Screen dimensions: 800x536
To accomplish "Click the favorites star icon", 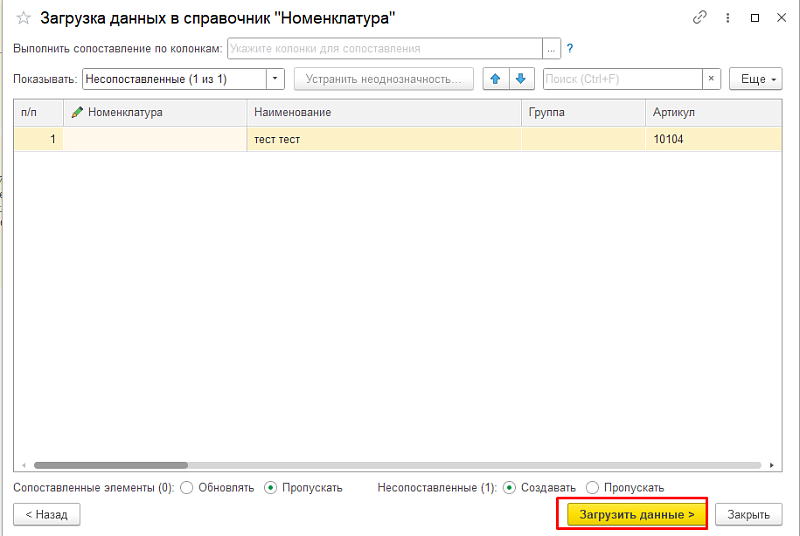I will pyautogui.click(x=23, y=18).
